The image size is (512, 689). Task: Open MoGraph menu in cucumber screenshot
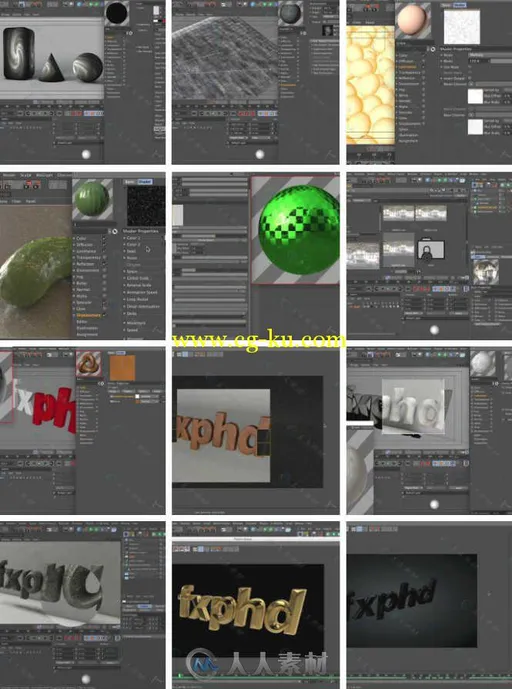click(x=44, y=175)
